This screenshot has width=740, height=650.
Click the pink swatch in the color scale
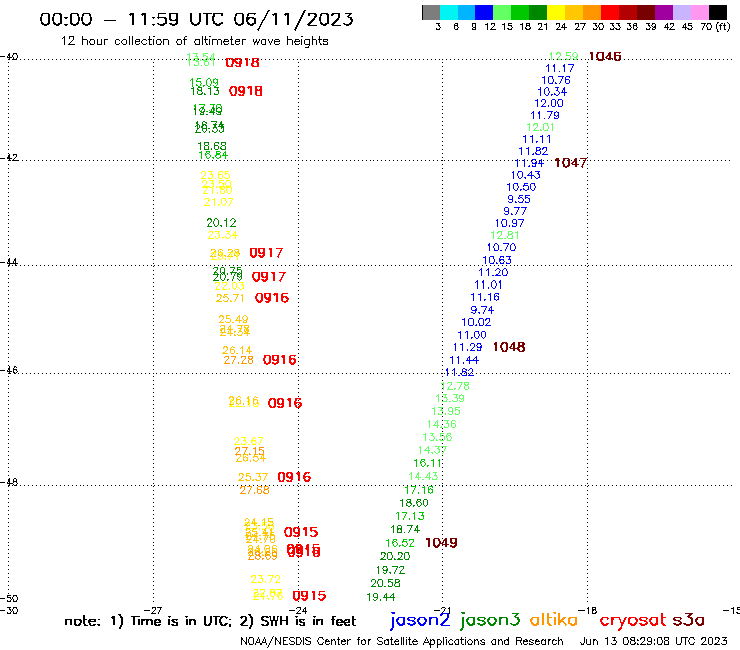pyautogui.click(x=700, y=12)
